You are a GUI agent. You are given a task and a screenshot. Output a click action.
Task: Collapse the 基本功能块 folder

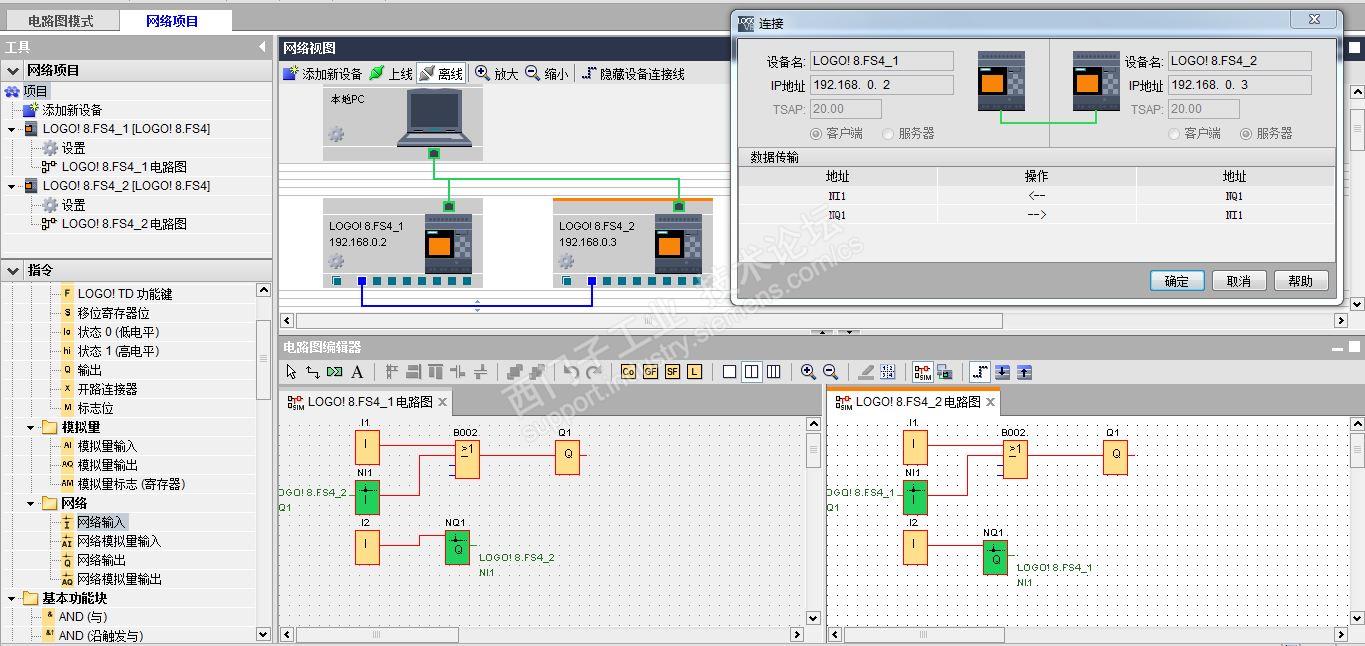12,598
